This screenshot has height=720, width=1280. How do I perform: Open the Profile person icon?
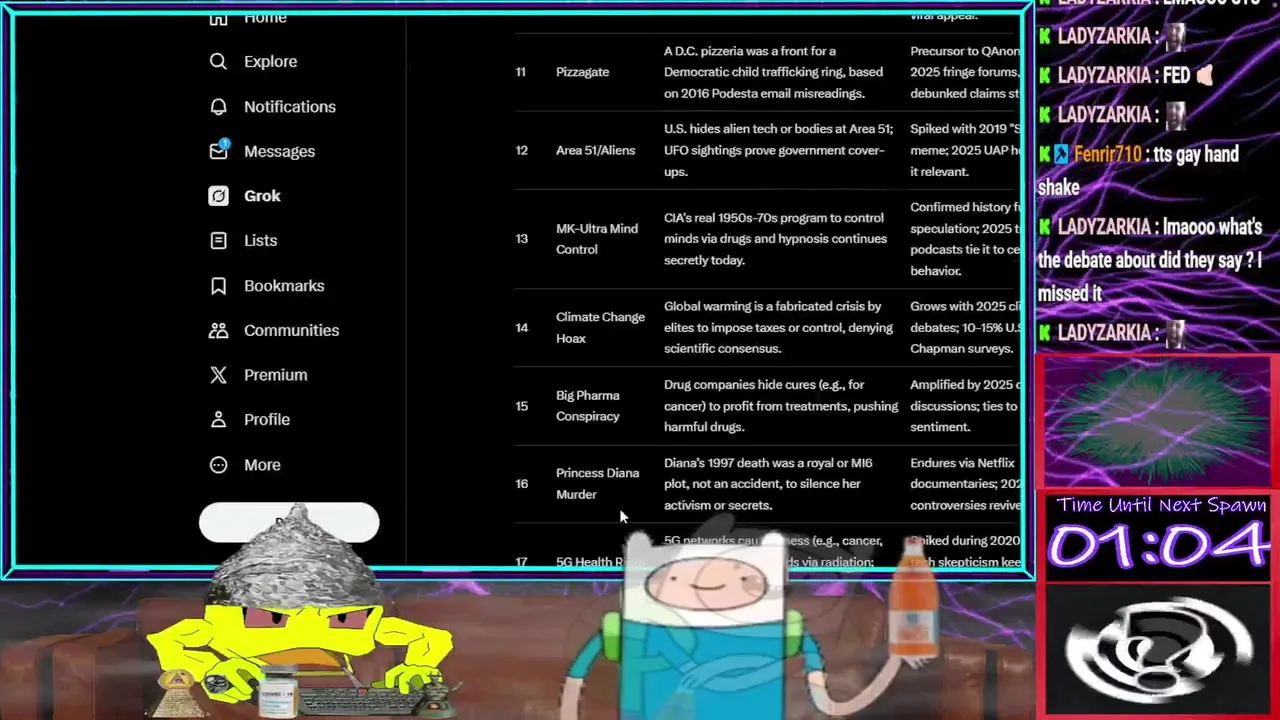218,419
